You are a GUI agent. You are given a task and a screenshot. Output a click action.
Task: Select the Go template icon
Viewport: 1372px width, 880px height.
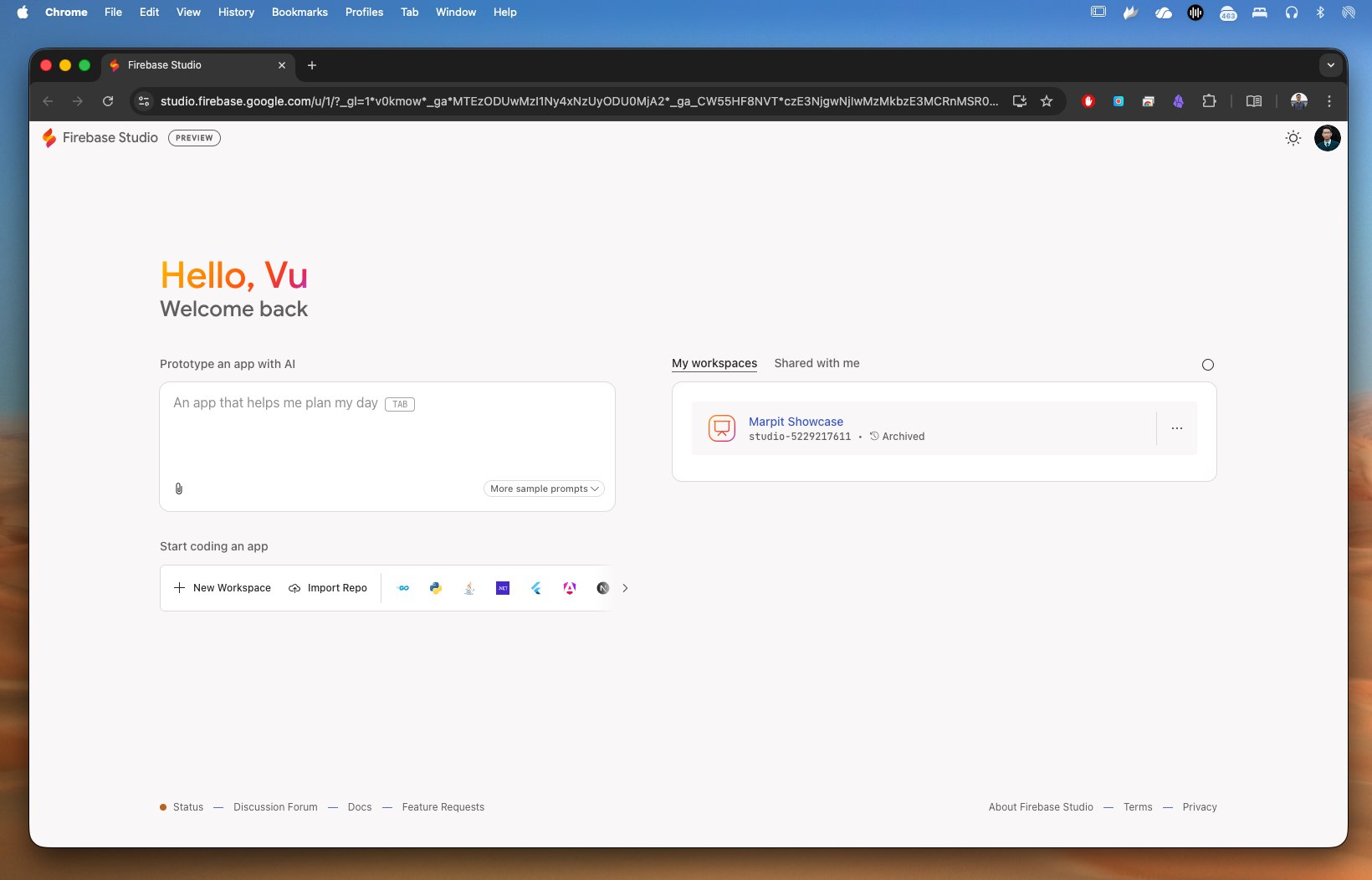[x=403, y=588]
